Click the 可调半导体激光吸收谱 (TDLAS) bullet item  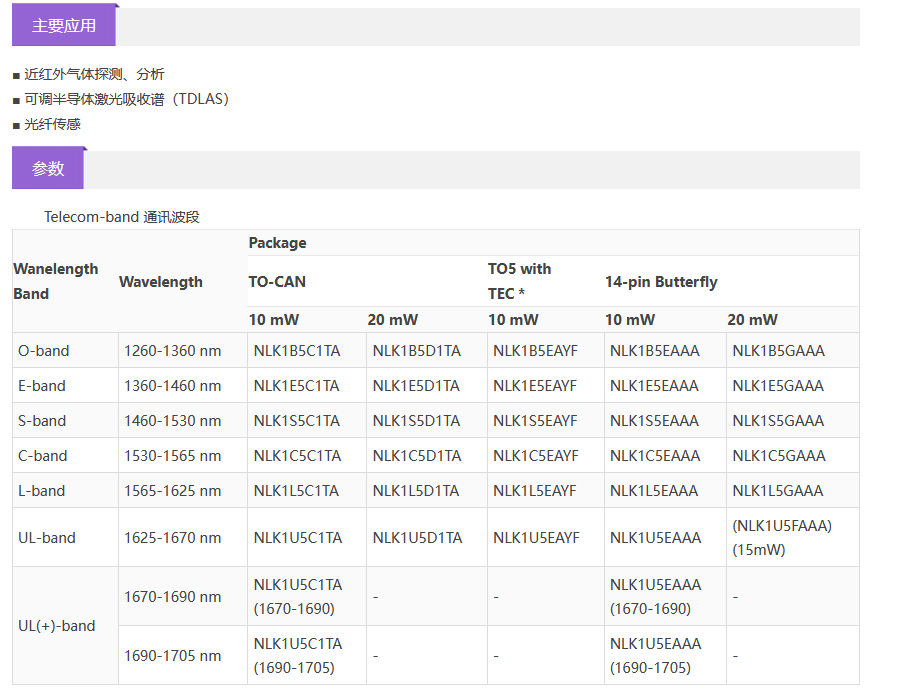[x=126, y=99]
